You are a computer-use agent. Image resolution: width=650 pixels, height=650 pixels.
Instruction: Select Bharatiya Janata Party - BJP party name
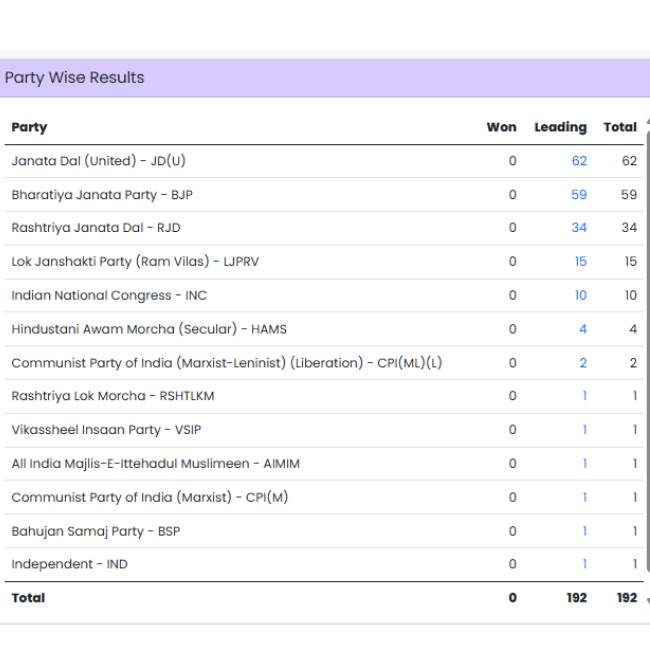102,195
